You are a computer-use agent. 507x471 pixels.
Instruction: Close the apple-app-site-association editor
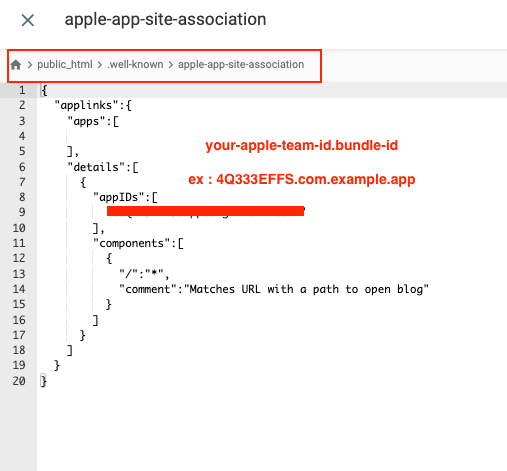pyautogui.click(x=28, y=20)
